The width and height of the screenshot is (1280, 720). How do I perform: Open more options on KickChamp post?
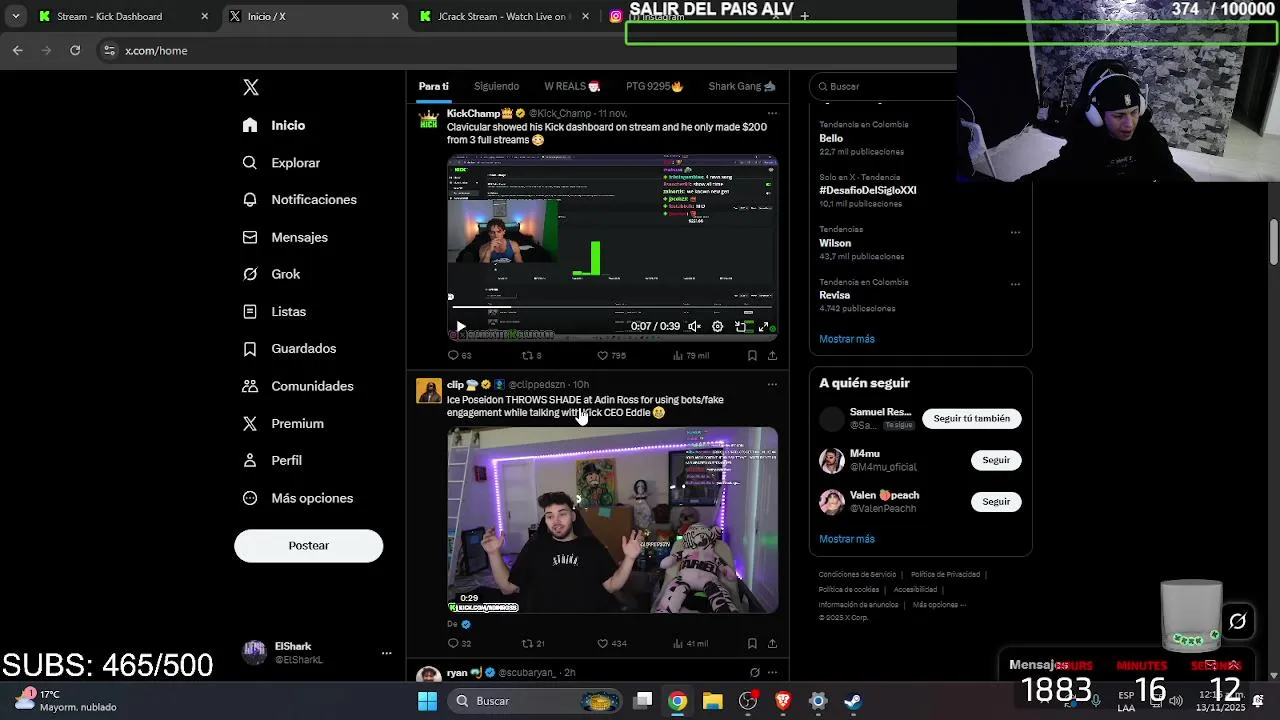pyautogui.click(x=771, y=114)
